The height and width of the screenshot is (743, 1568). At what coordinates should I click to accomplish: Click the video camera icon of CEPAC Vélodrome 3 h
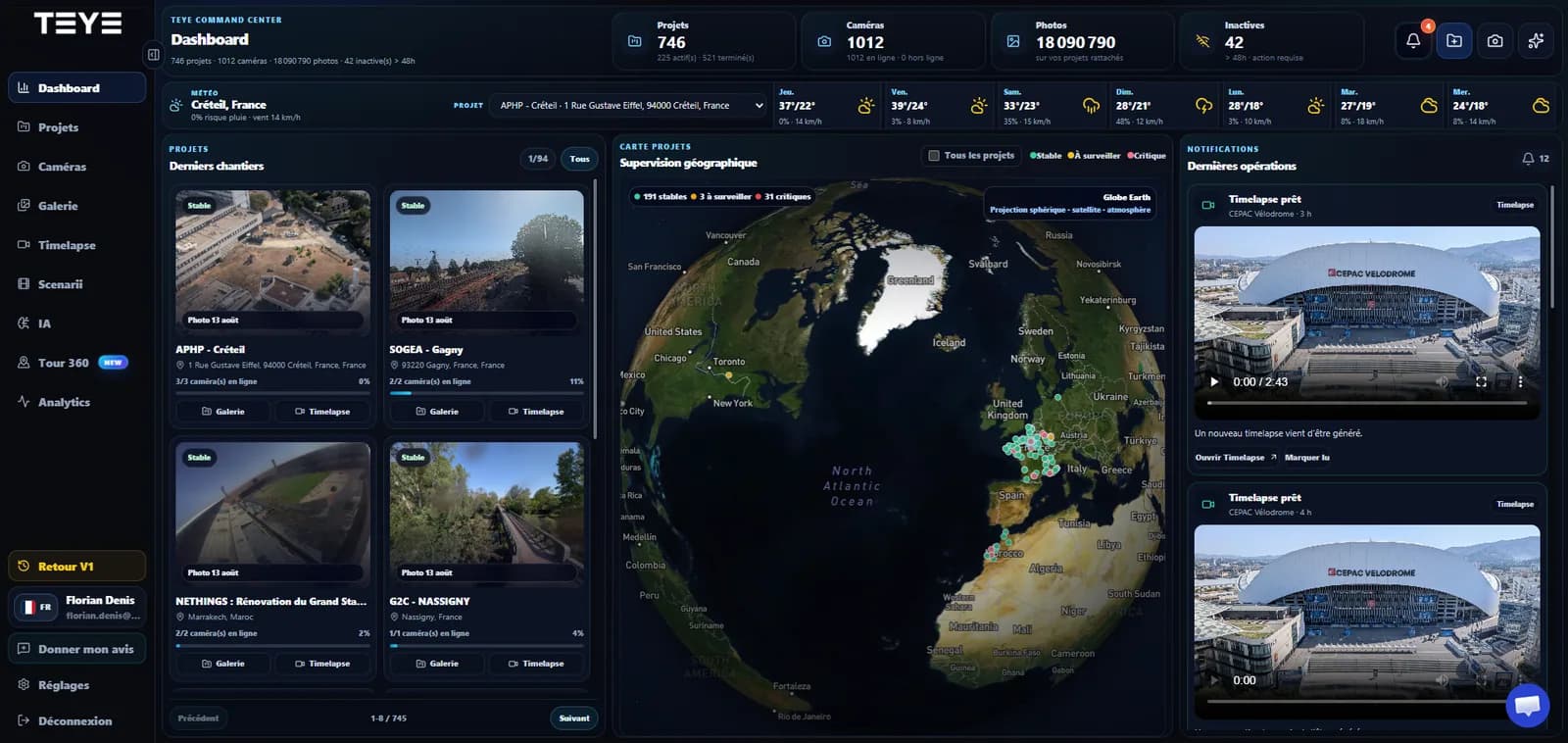click(1208, 205)
